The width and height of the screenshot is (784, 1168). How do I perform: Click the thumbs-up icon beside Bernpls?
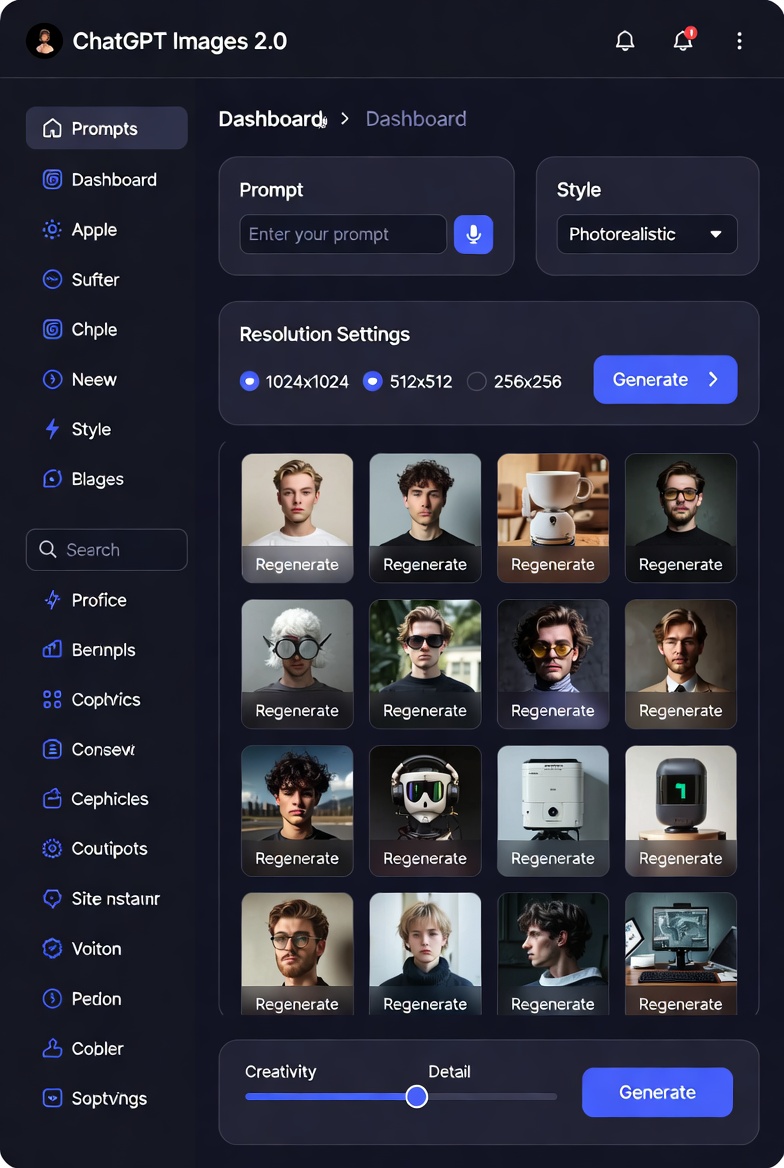click(x=52, y=650)
